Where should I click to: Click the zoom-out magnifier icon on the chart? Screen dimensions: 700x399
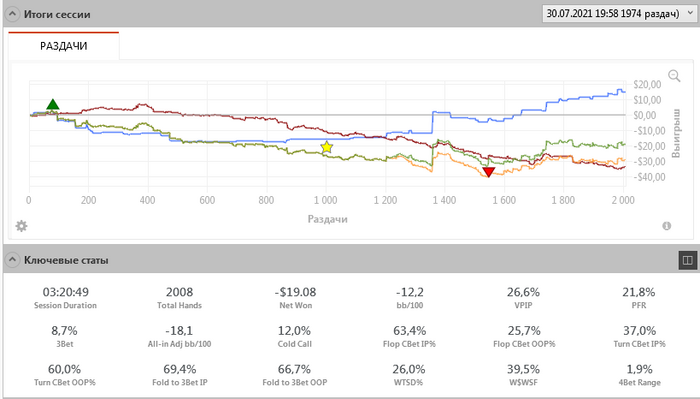[x=674, y=76]
